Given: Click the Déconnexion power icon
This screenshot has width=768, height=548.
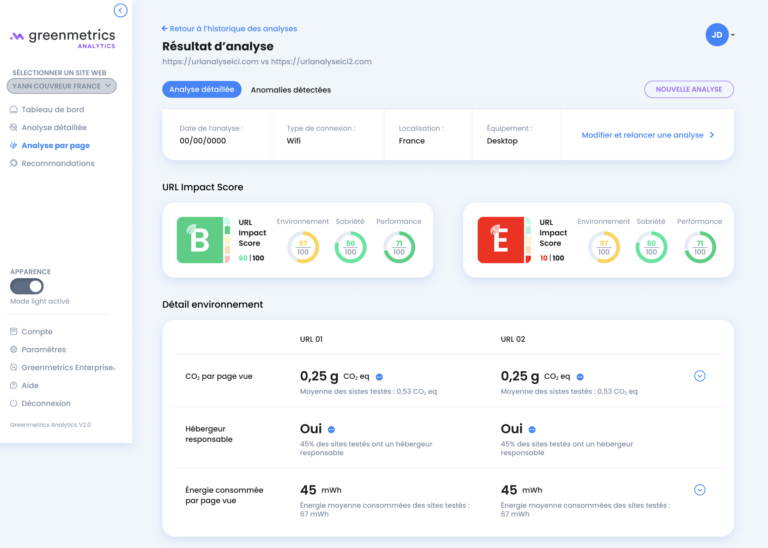Looking at the screenshot, I should point(14,403).
